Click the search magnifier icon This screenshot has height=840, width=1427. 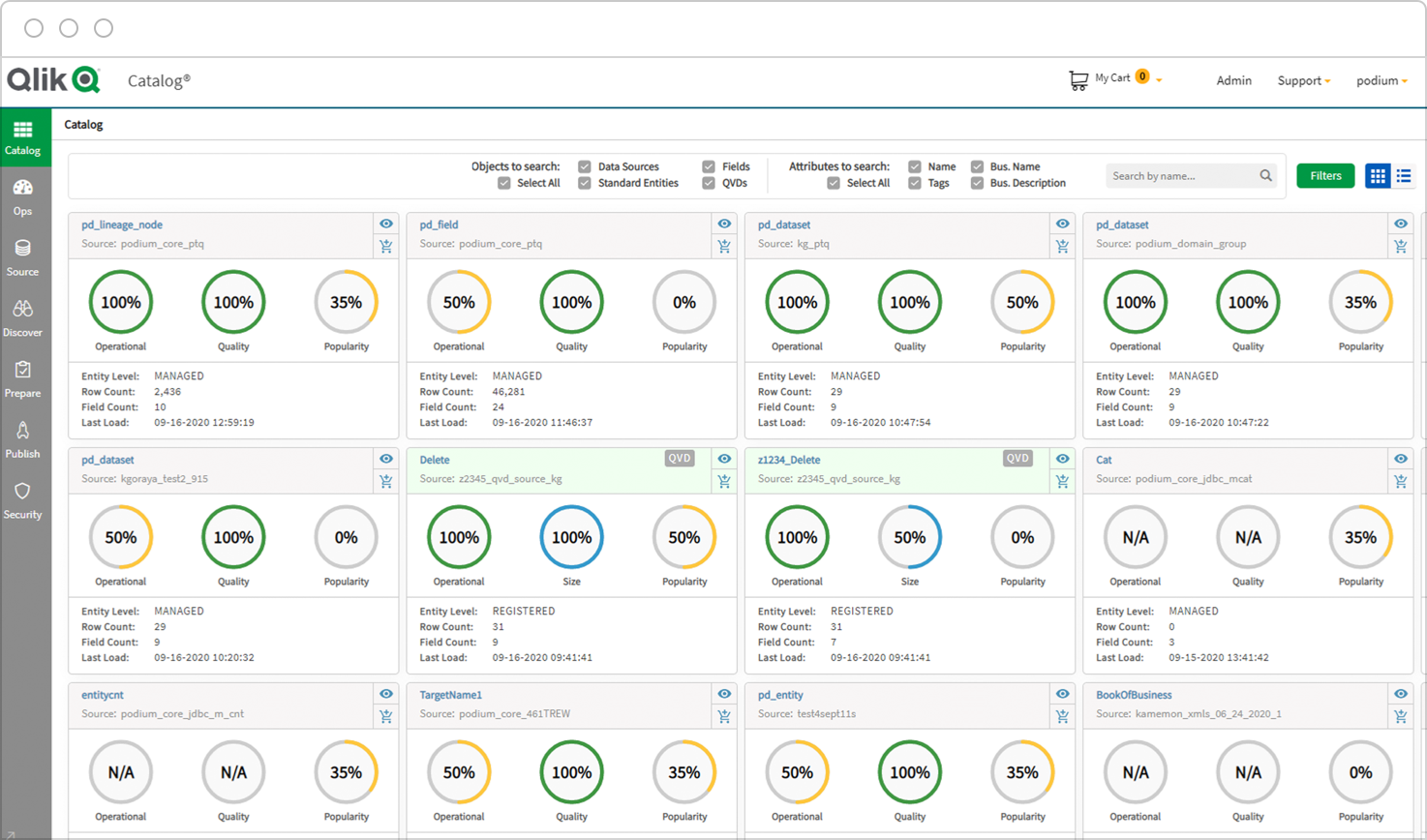tap(1265, 175)
